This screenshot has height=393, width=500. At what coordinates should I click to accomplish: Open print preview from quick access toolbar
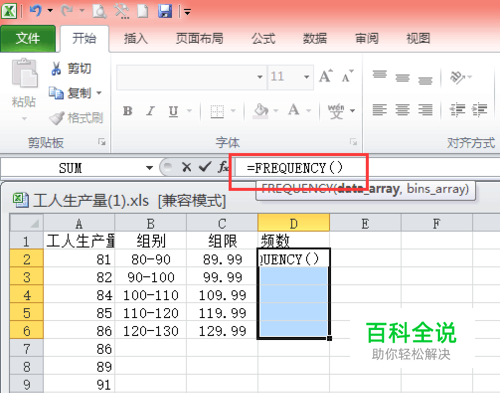100,12
